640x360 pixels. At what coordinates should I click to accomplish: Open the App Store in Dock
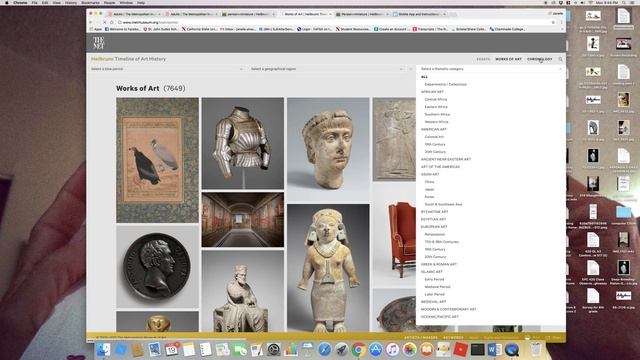[x=376, y=349]
